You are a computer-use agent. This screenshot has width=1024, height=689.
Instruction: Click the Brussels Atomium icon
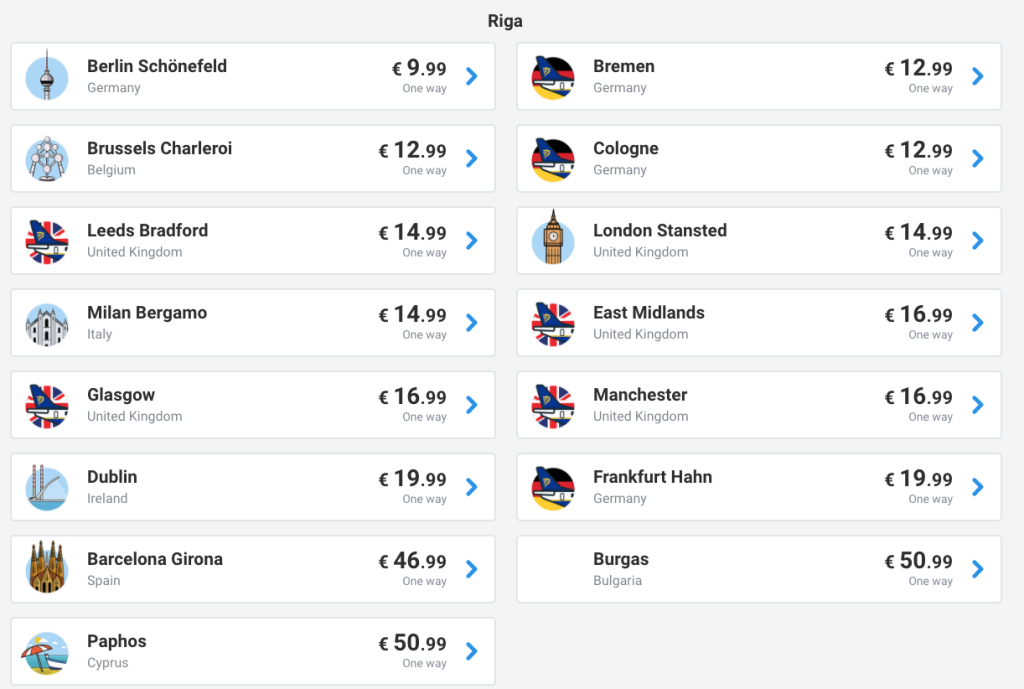click(x=46, y=159)
